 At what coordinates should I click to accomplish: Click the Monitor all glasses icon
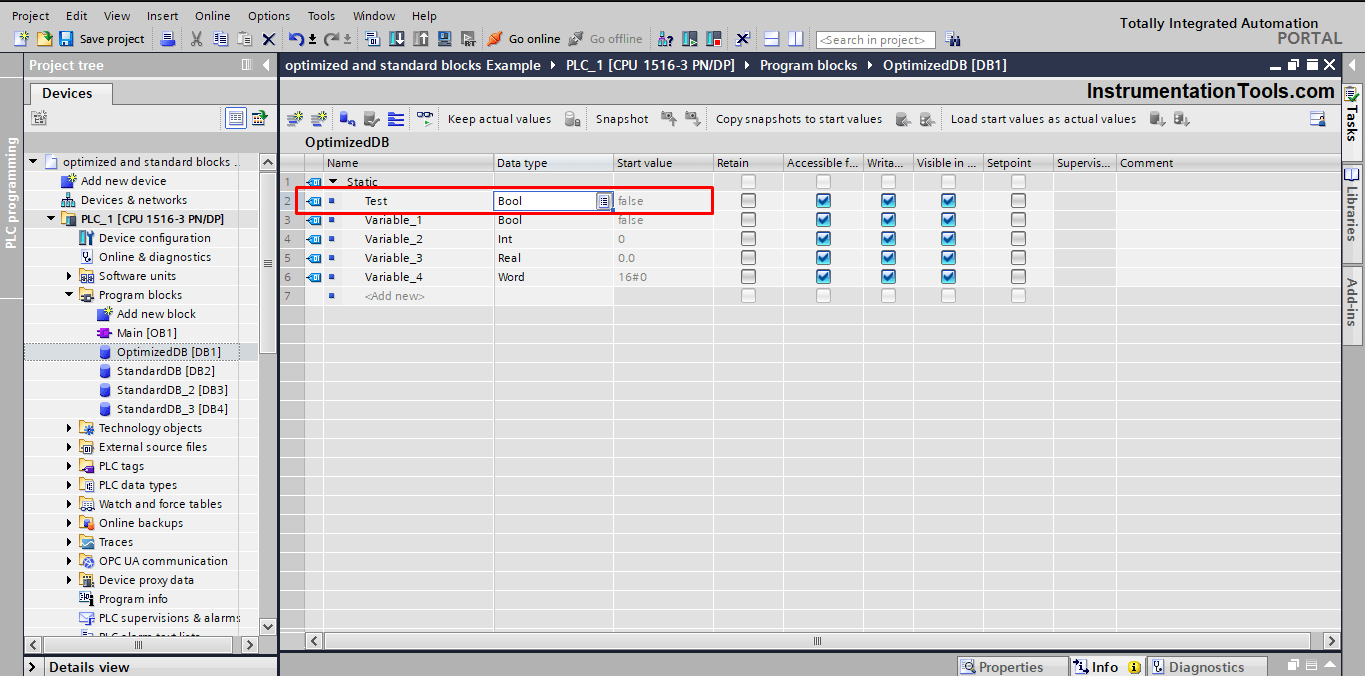click(425, 119)
